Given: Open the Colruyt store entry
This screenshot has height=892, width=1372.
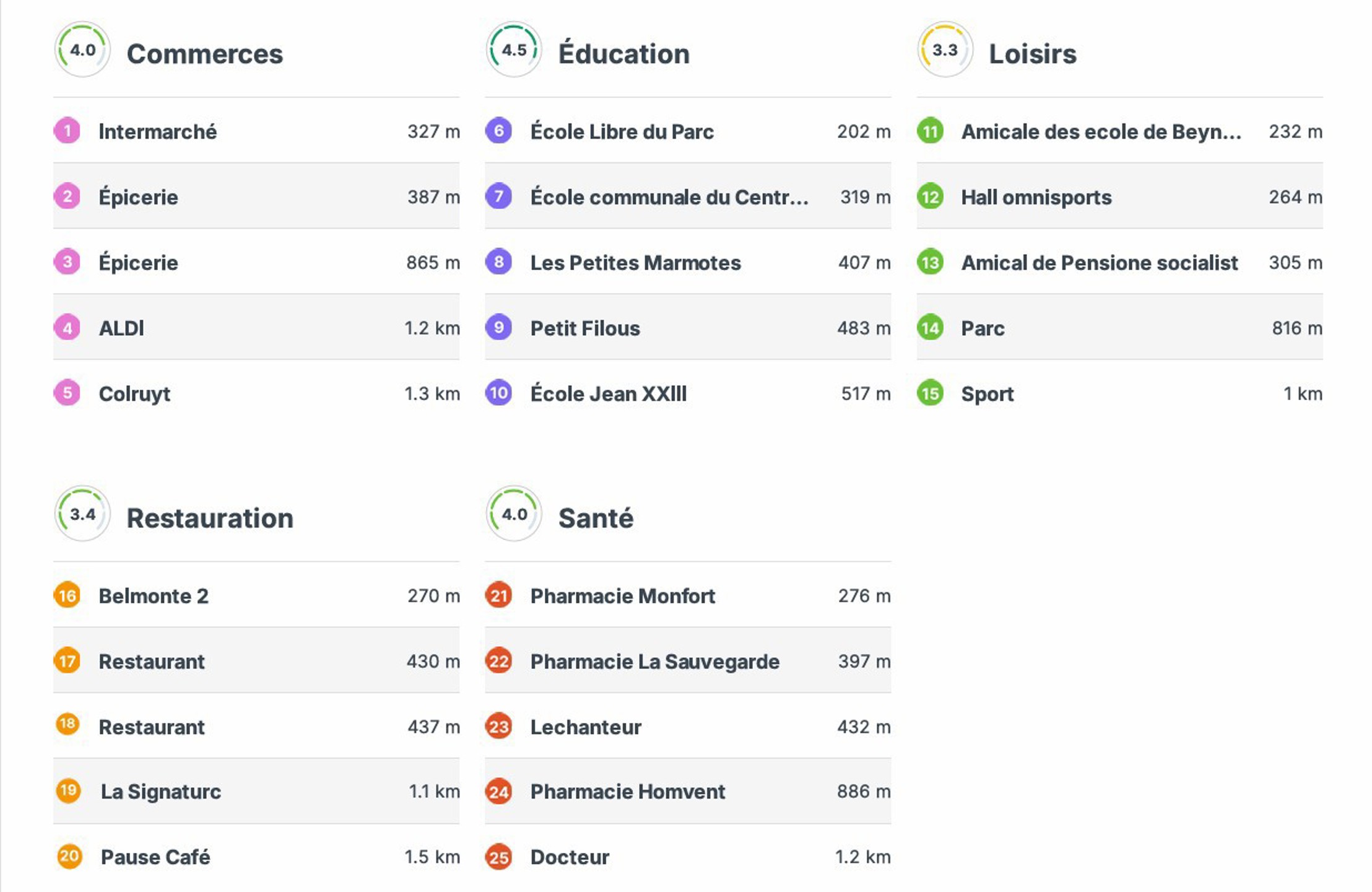Looking at the screenshot, I should [135, 394].
